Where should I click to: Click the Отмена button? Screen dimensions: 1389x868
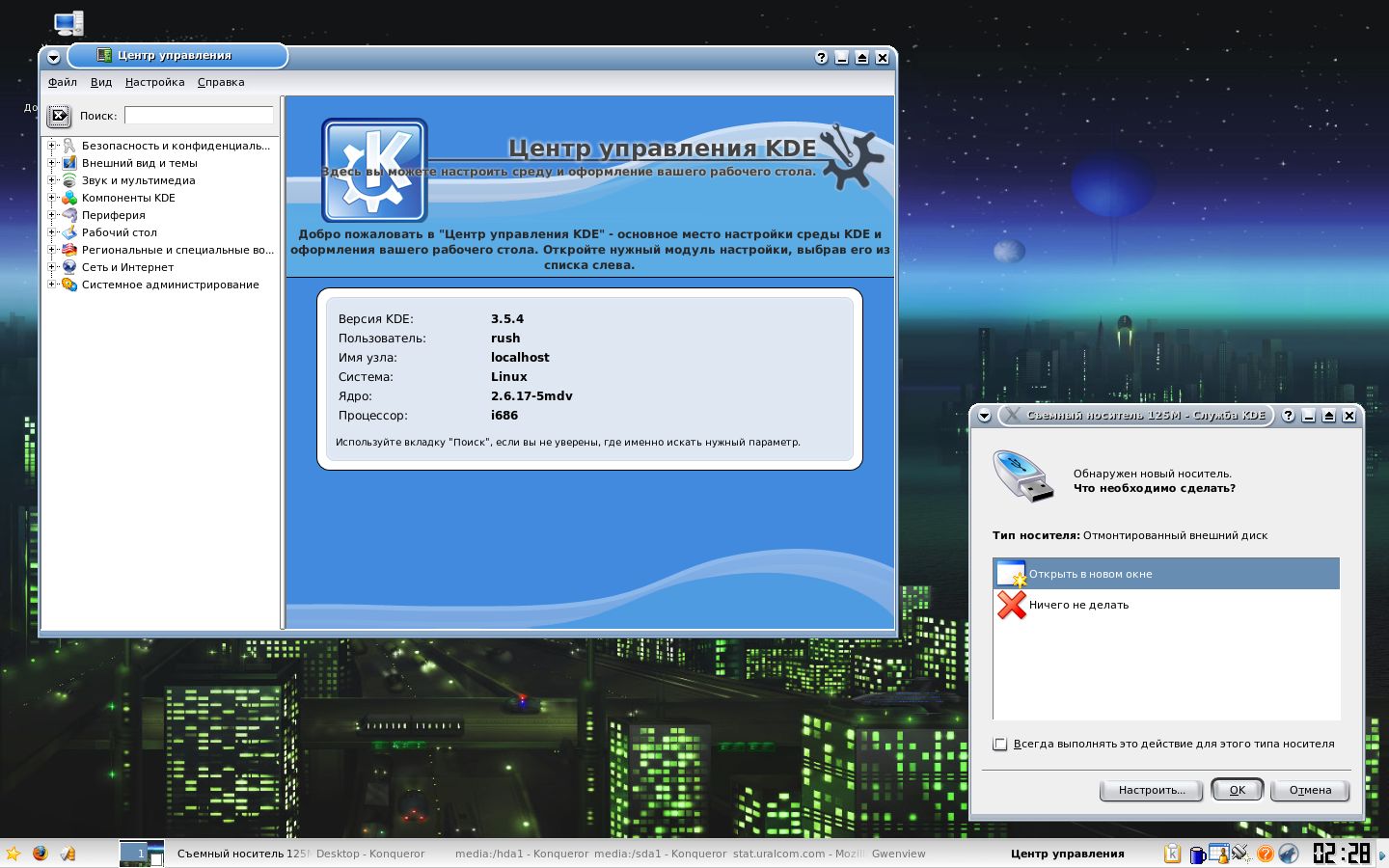(x=1310, y=790)
